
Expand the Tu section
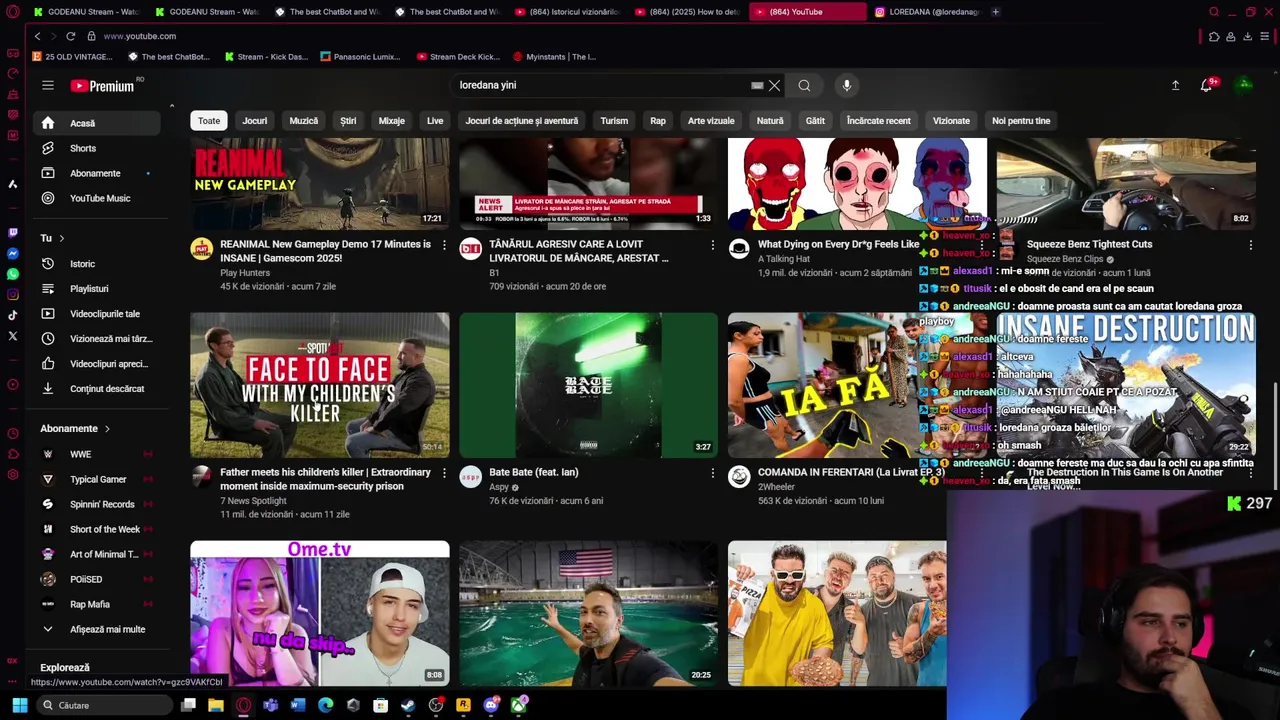pos(61,238)
